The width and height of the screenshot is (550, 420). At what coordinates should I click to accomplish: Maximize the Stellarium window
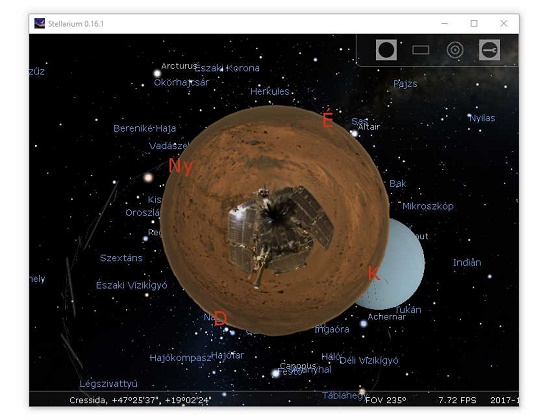pos(474,24)
